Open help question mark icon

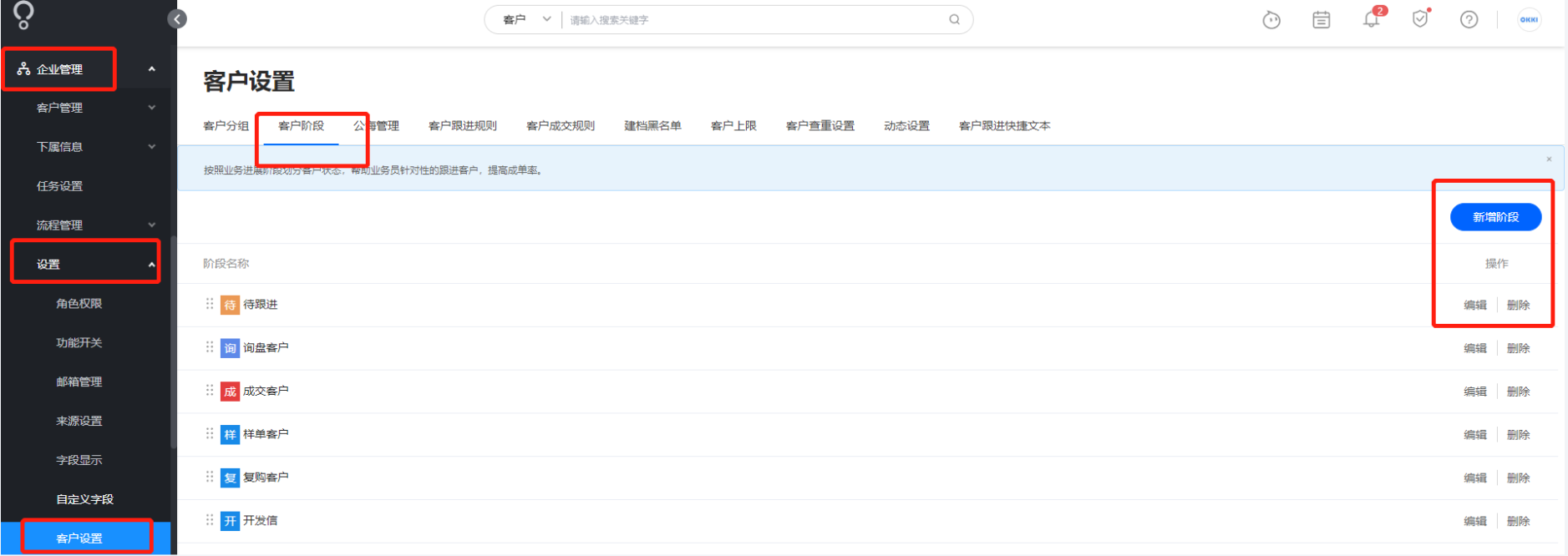(1469, 19)
